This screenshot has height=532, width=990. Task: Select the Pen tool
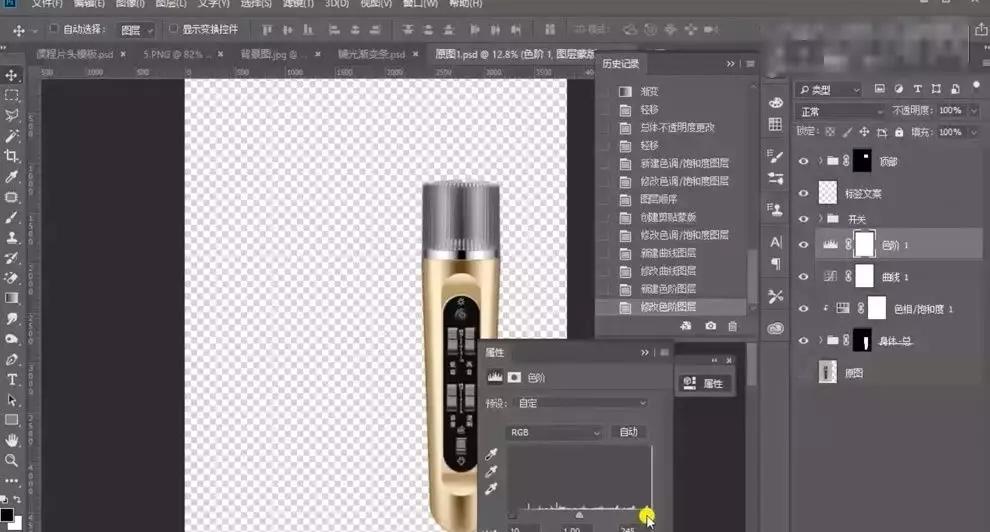click(11, 360)
